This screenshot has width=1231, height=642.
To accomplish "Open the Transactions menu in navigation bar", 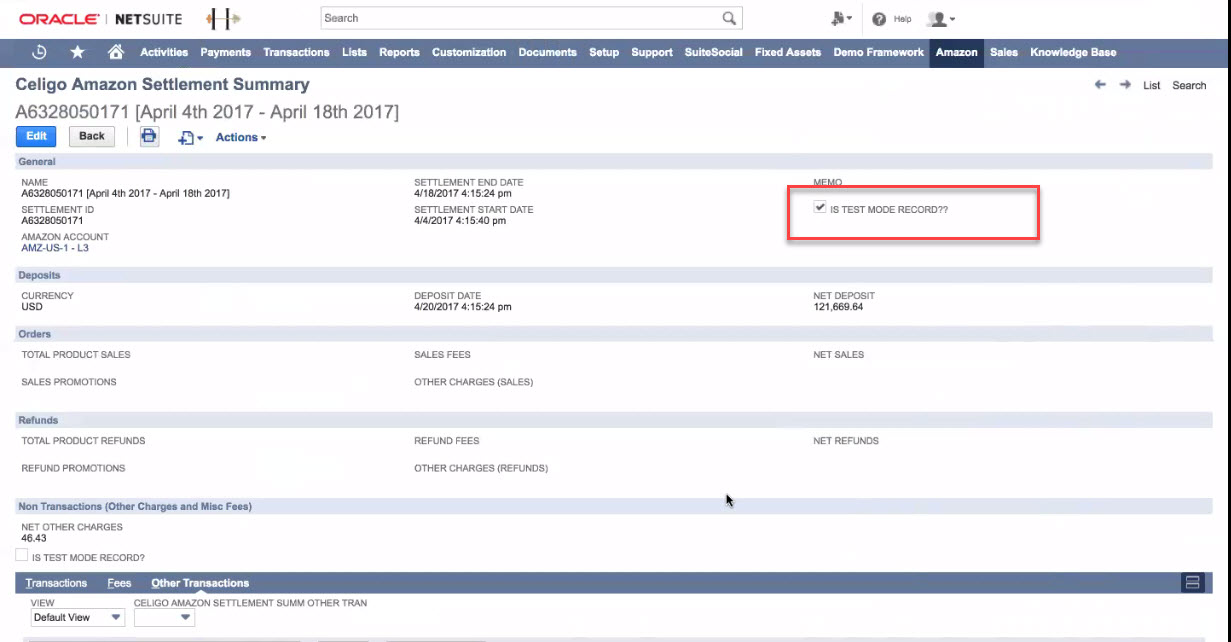I will click(x=296, y=52).
